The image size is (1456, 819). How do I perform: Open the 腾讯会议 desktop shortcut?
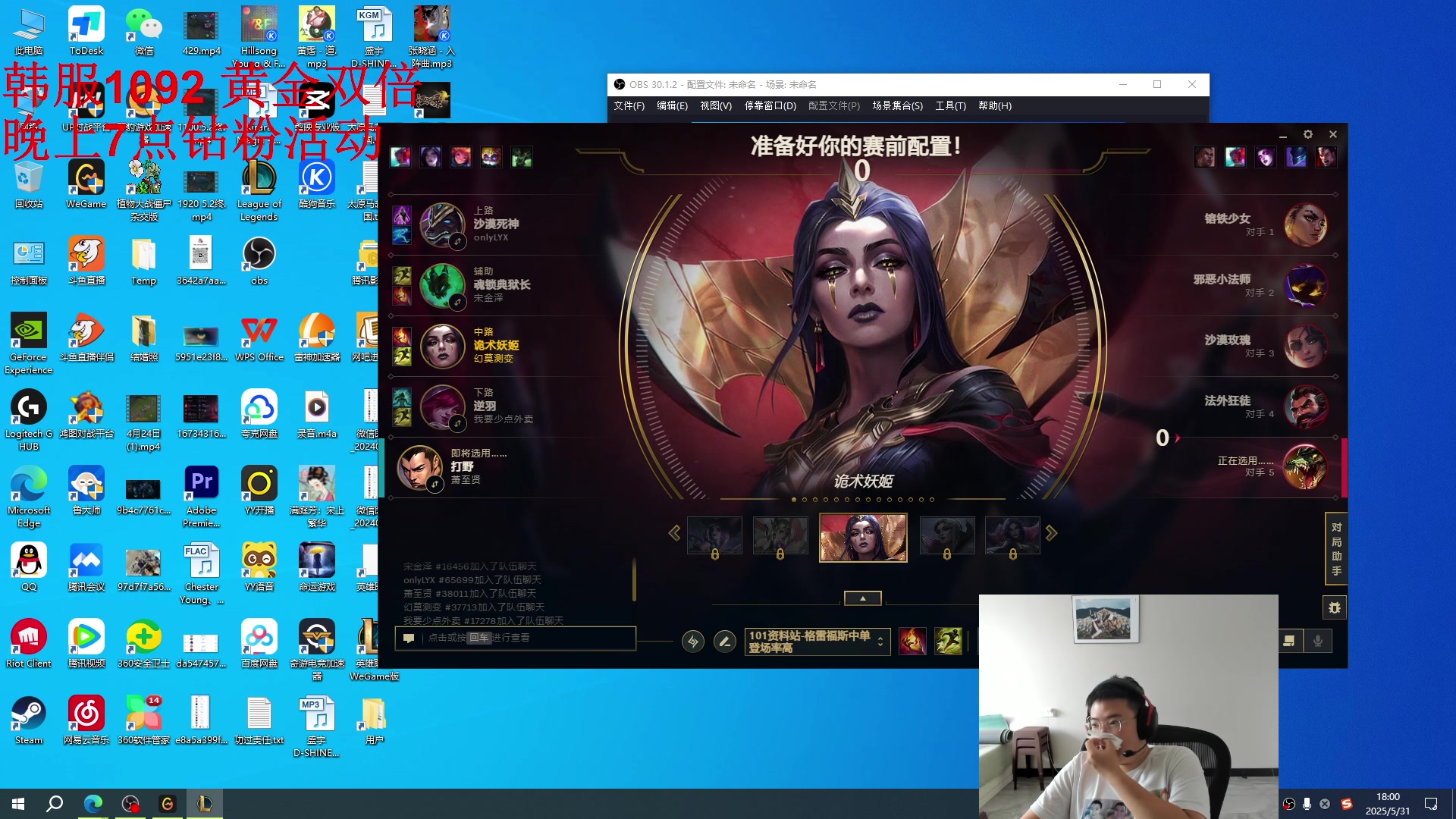tap(86, 567)
